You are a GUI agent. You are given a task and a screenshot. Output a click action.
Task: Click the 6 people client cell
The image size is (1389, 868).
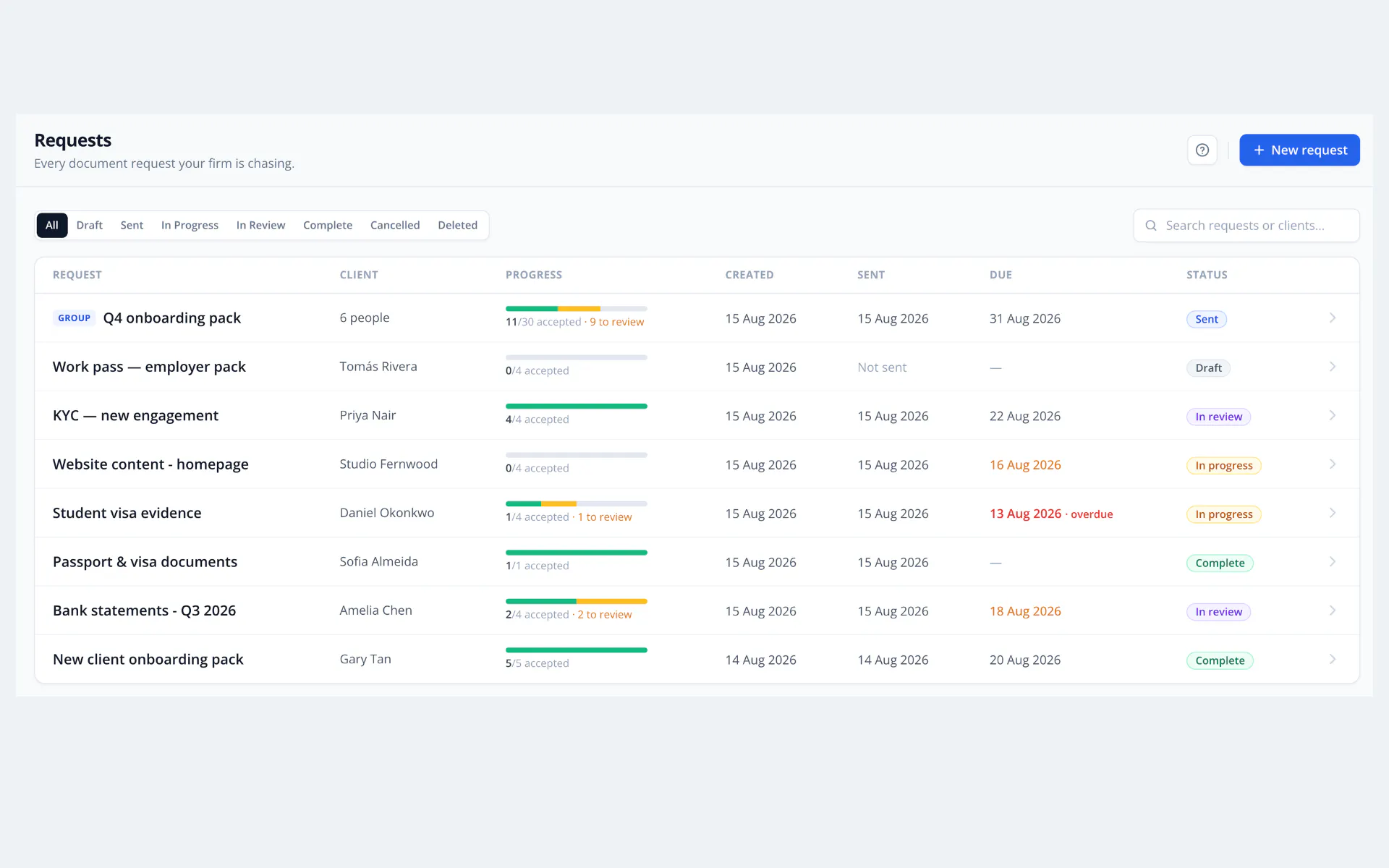pos(365,318)
